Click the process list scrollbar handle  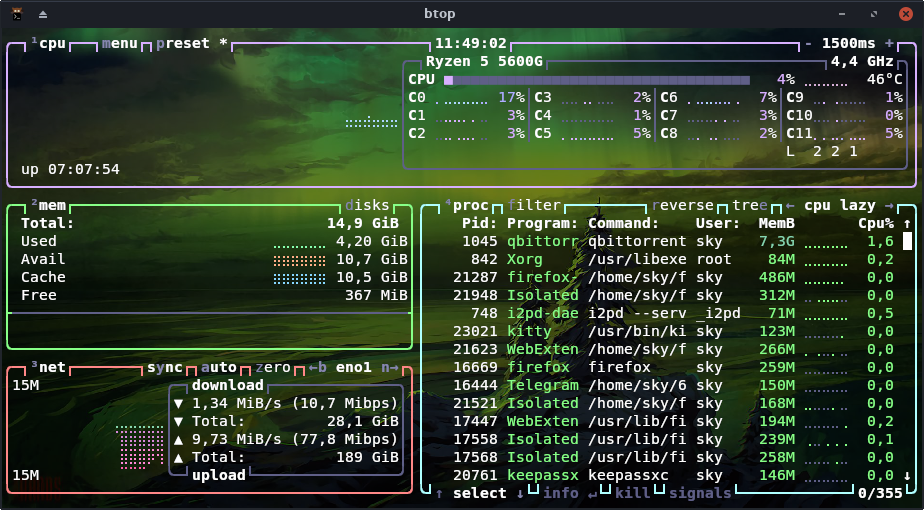pyautogui.click(x=907, y=241)
